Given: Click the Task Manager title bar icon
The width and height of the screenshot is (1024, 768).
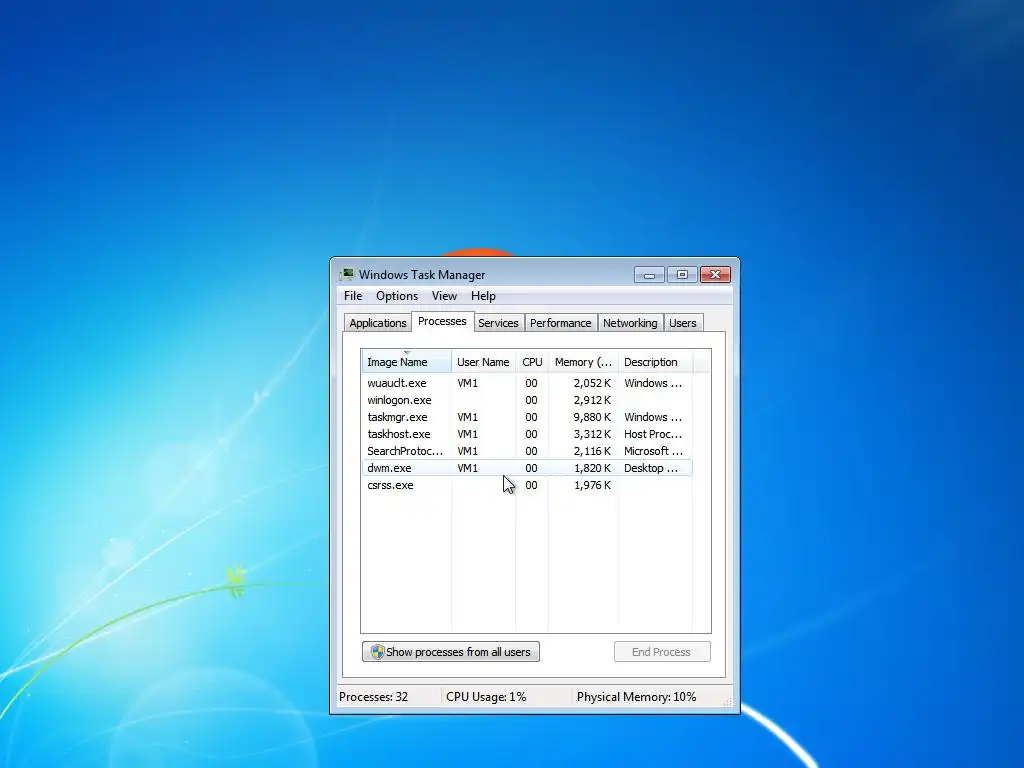Looking at the screenshot, I should 347,274.
